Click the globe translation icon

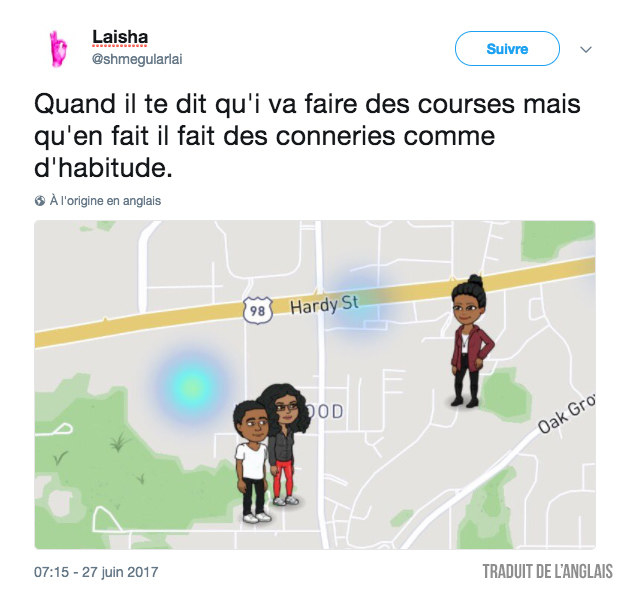pos(39,200)
